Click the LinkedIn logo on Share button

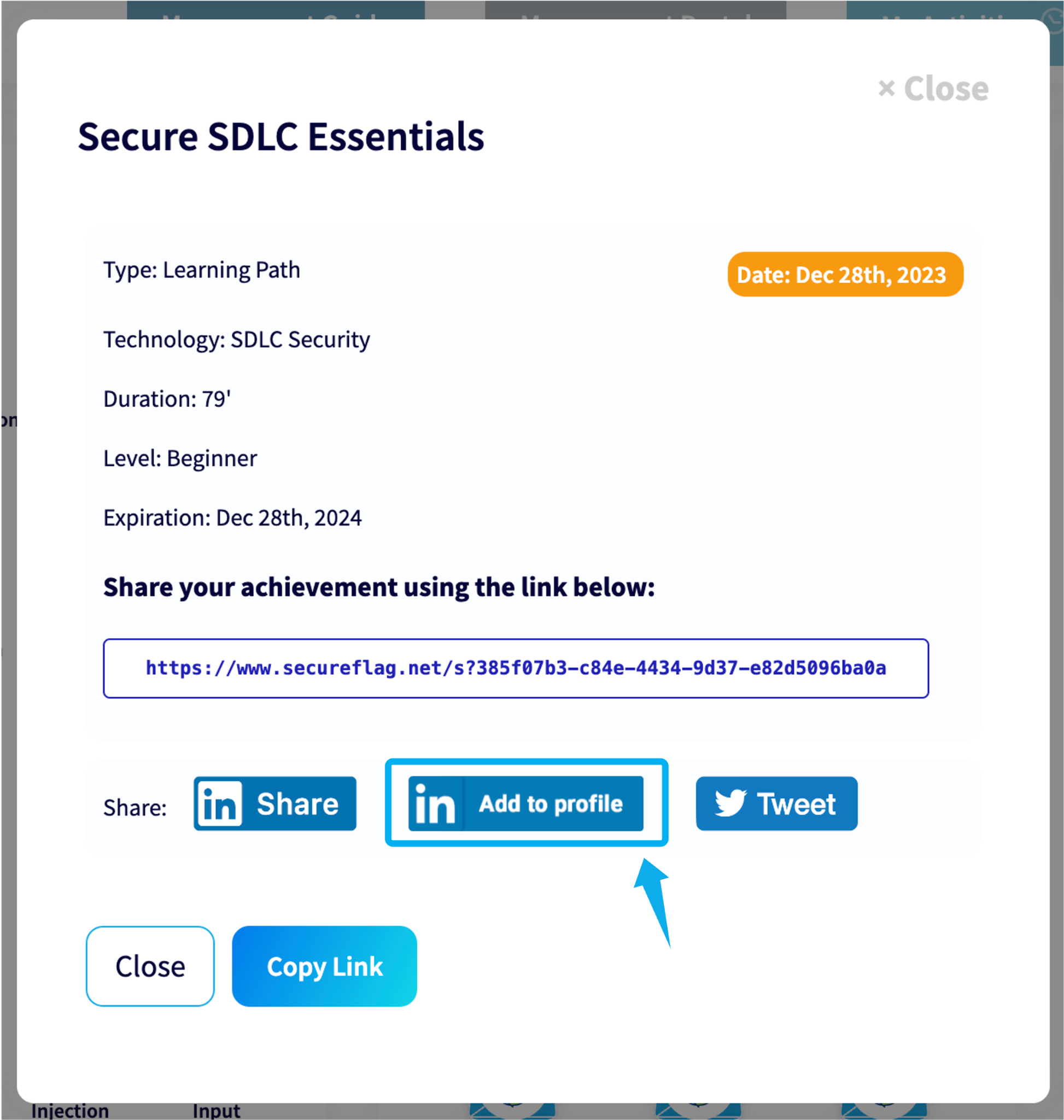[x=219, y=803]
